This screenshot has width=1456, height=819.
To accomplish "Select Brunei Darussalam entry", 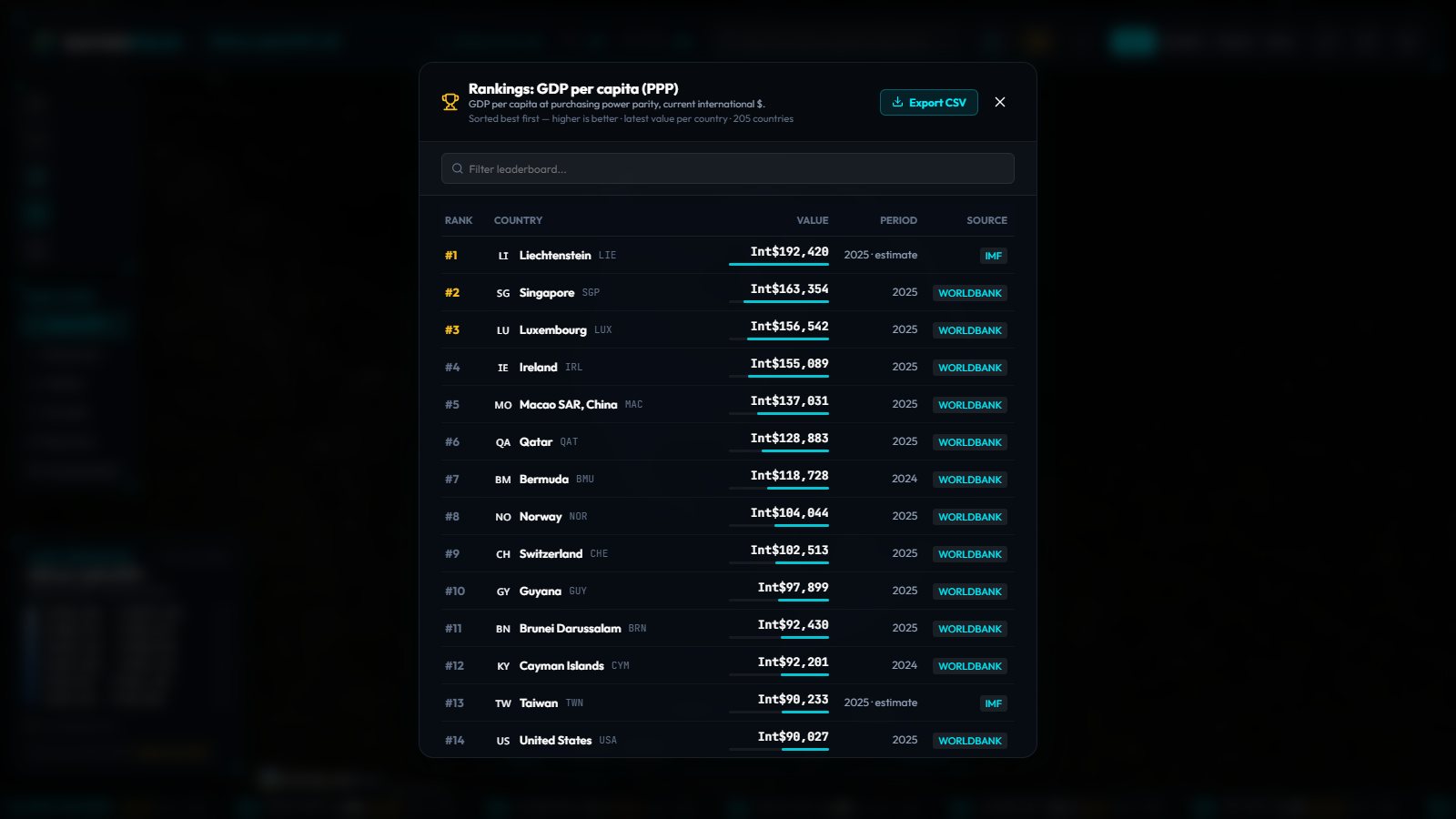I will pos(728,629).
